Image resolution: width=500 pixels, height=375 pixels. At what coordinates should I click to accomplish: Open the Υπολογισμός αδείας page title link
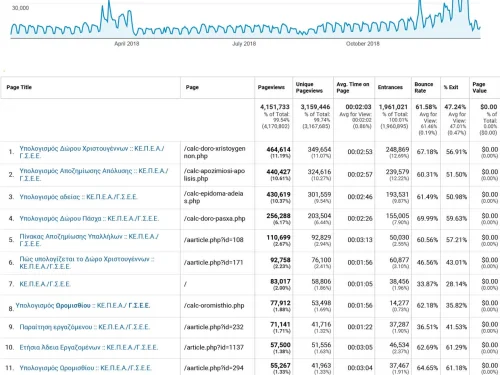point(78,197)
